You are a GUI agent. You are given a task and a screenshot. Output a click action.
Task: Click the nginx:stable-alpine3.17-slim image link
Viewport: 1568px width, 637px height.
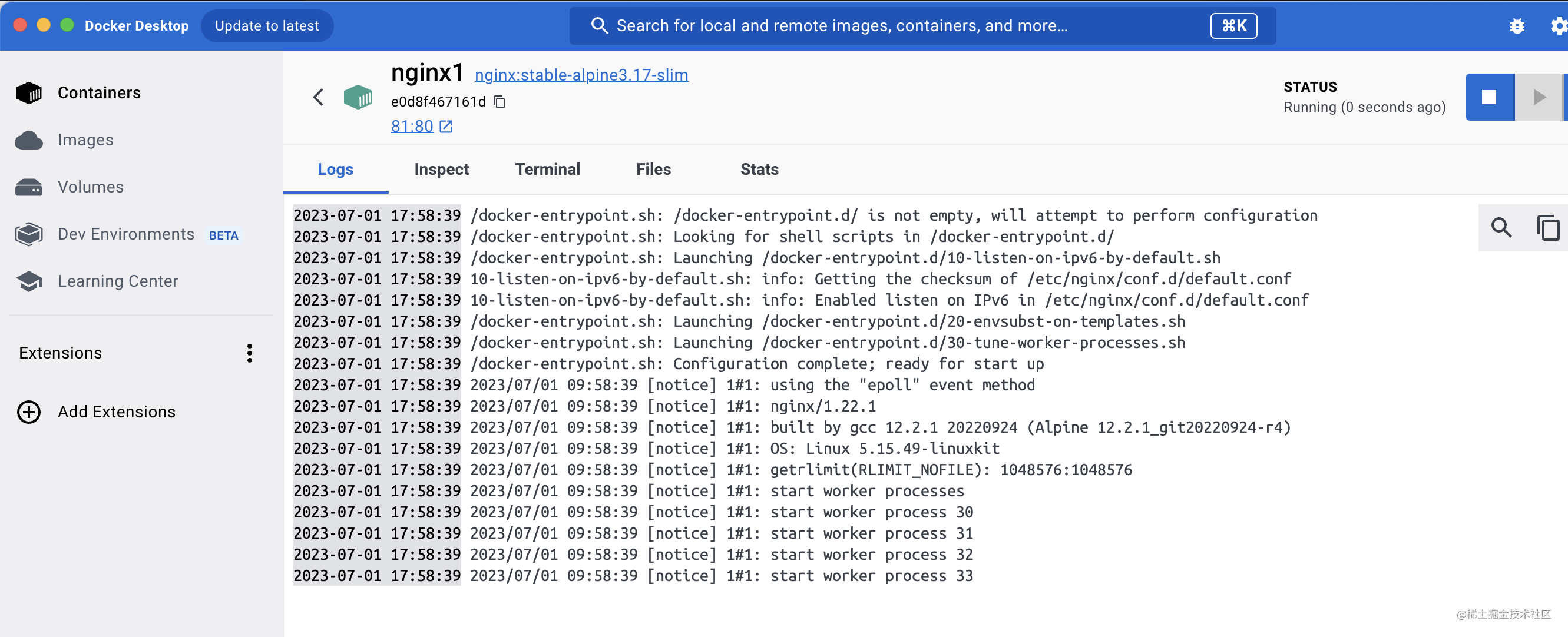(581, 75)
